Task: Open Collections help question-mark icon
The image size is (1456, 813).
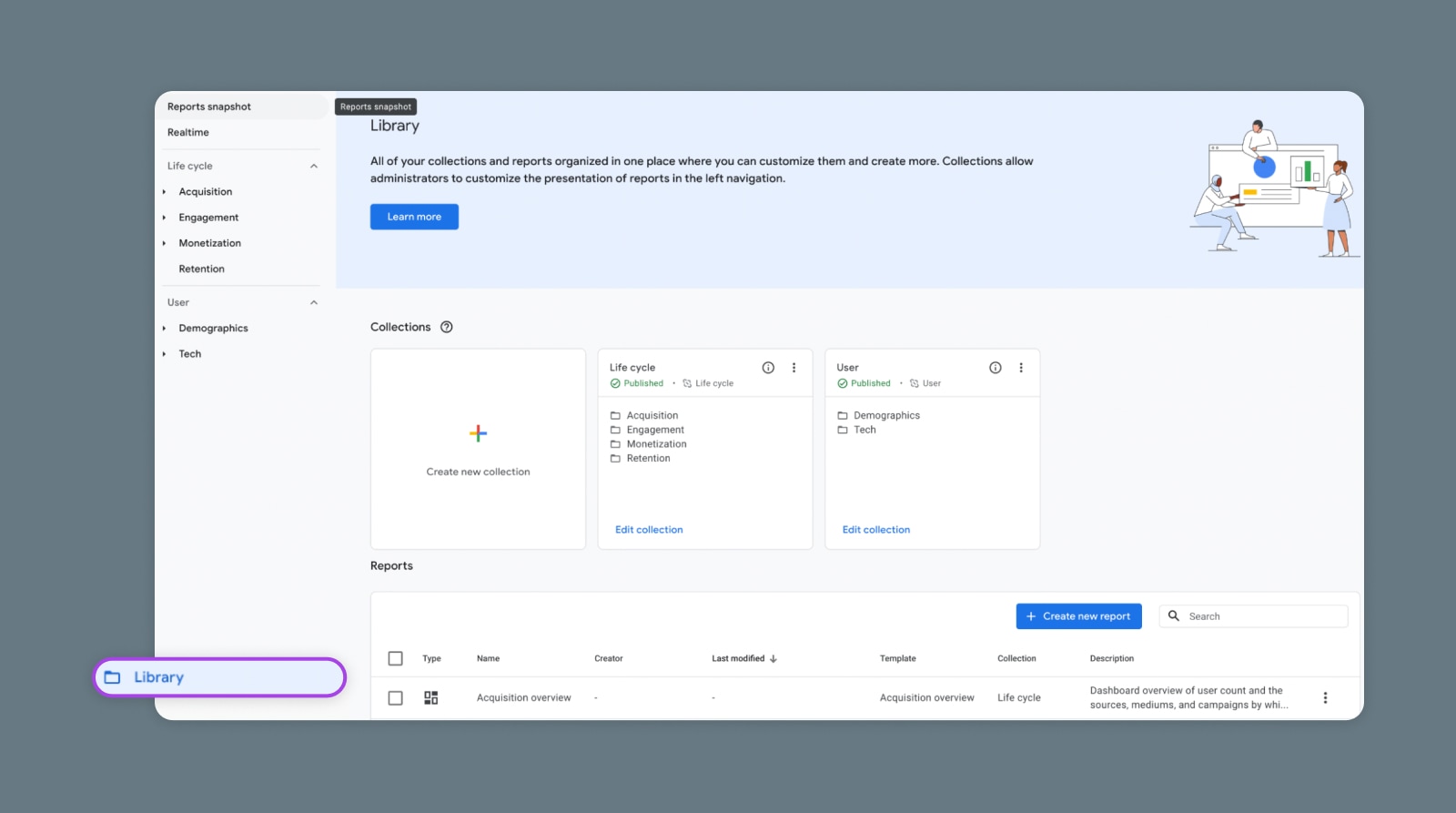Action: pyautogui.click(x=447, y=327)
